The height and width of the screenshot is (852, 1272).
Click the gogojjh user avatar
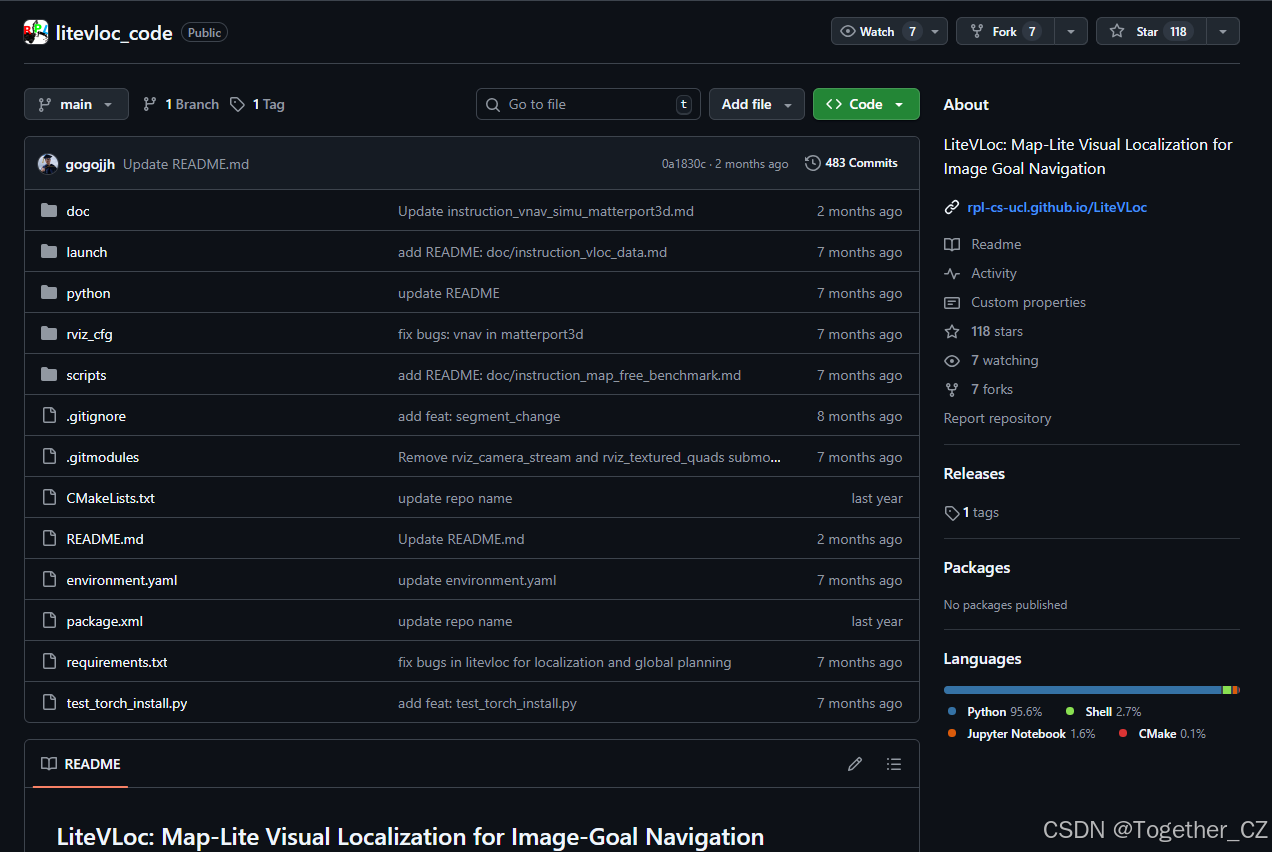point(48,164)
